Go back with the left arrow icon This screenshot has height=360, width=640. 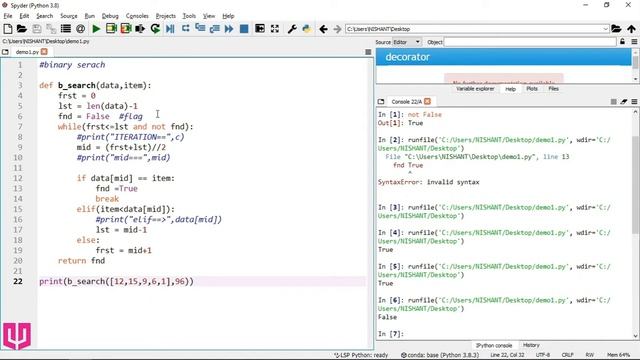click(x=323, y=29)
